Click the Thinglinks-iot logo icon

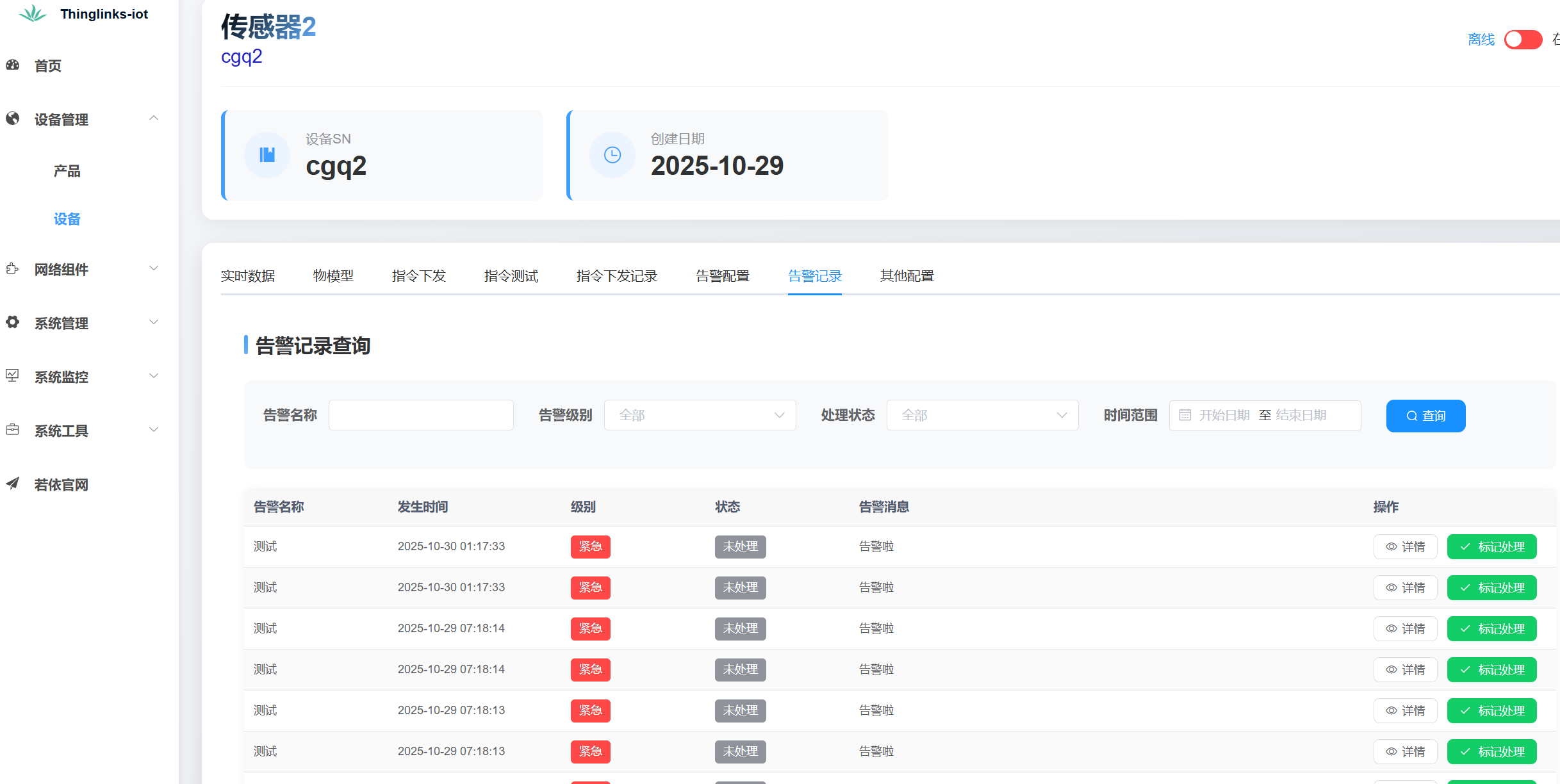point(32,13)
